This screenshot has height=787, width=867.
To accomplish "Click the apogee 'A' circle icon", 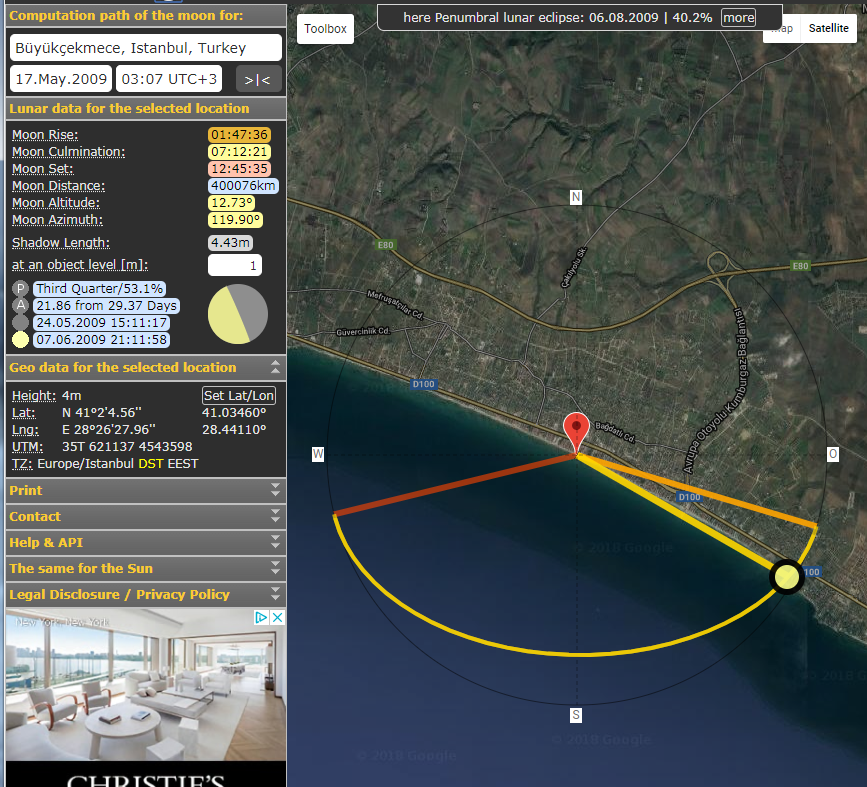I will pos(20,305).
